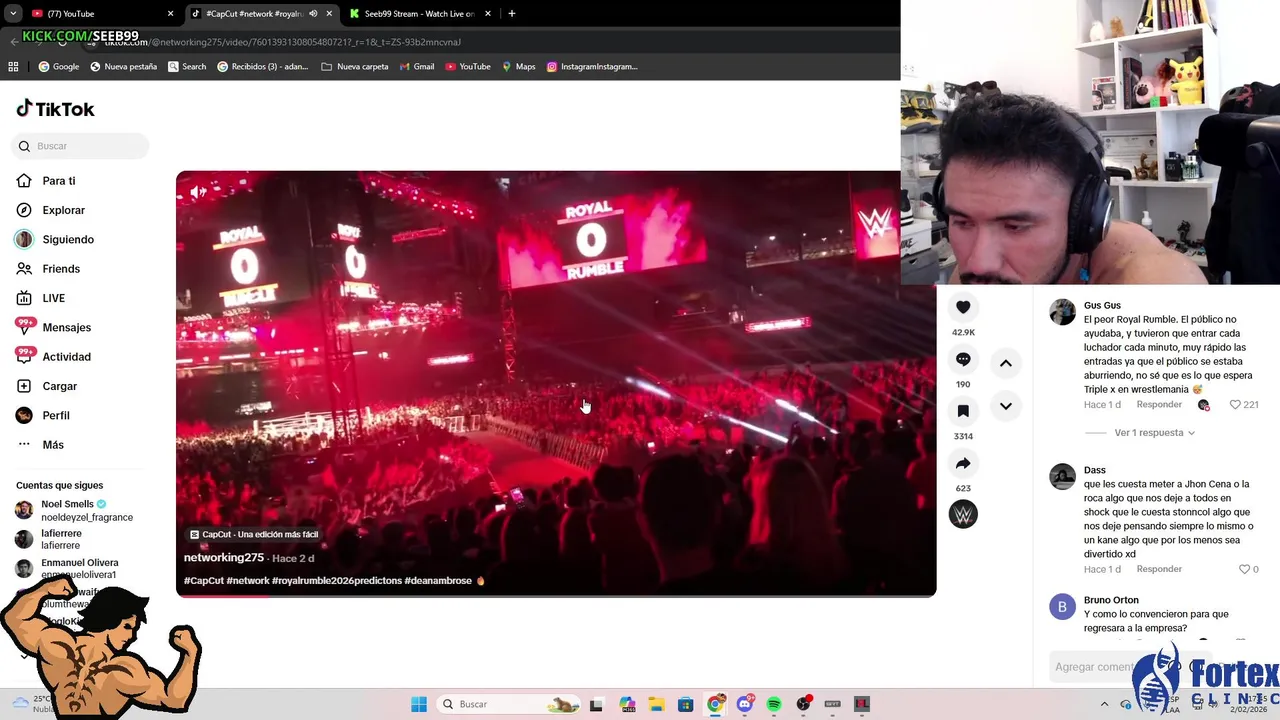Open Bruno Orton profile avatar
The width and height of the screenshot is (1280, 720).
click(1062, 607)
